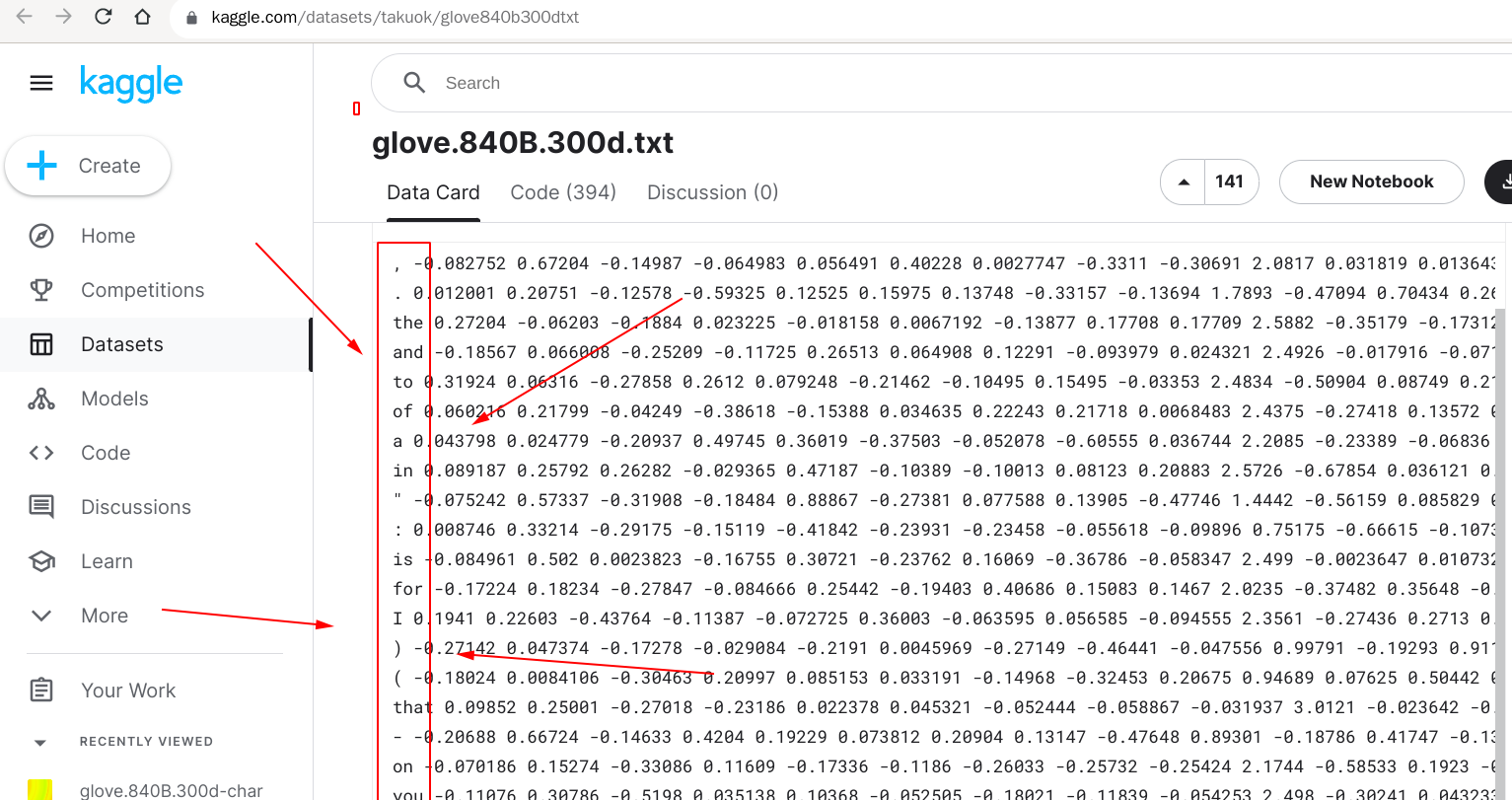Click the word 'for' at the start of its row
The image size is (1512, 800).
coord(407,589)
